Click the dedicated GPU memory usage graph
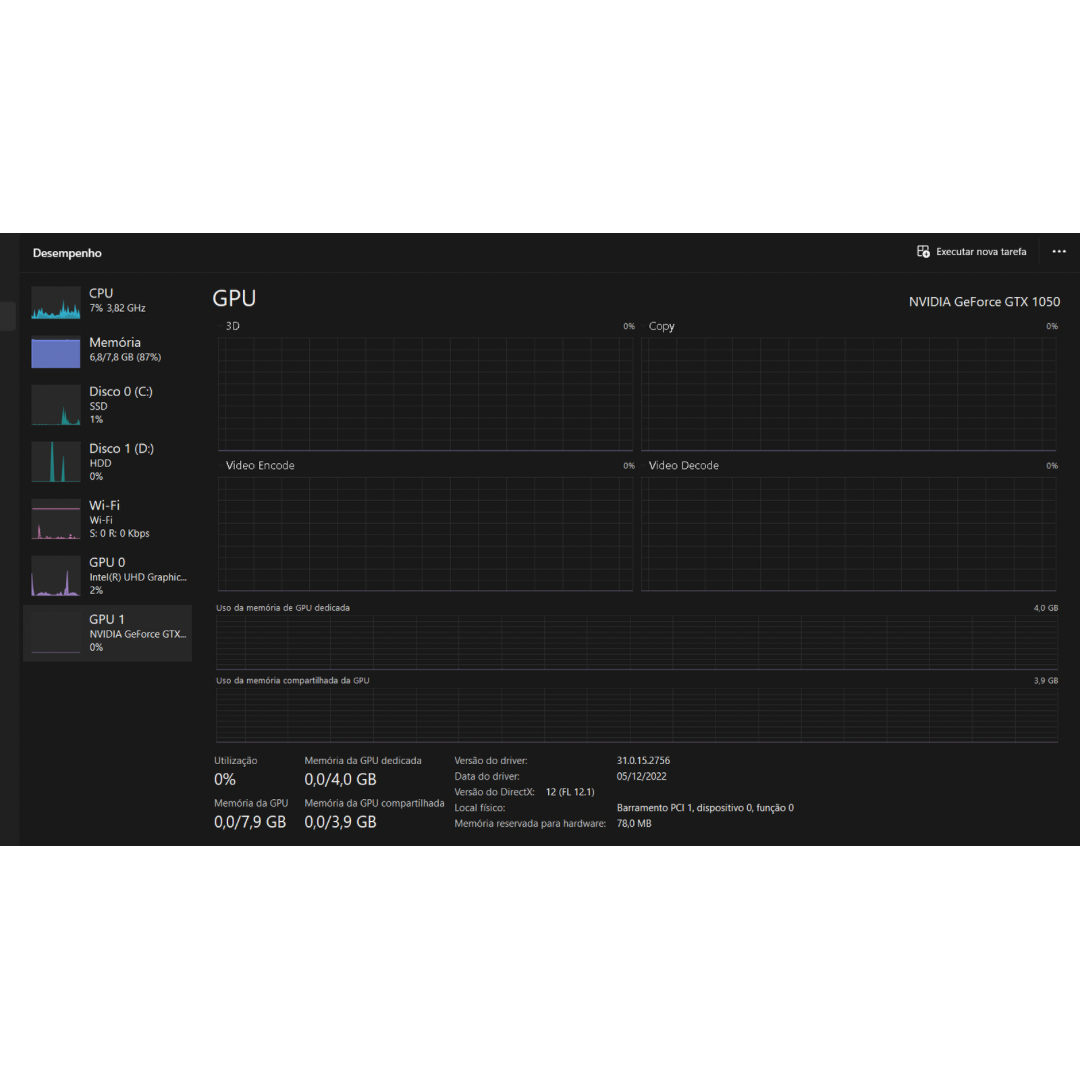This screenshot has width=1080, height=1080. pos(637,642)
